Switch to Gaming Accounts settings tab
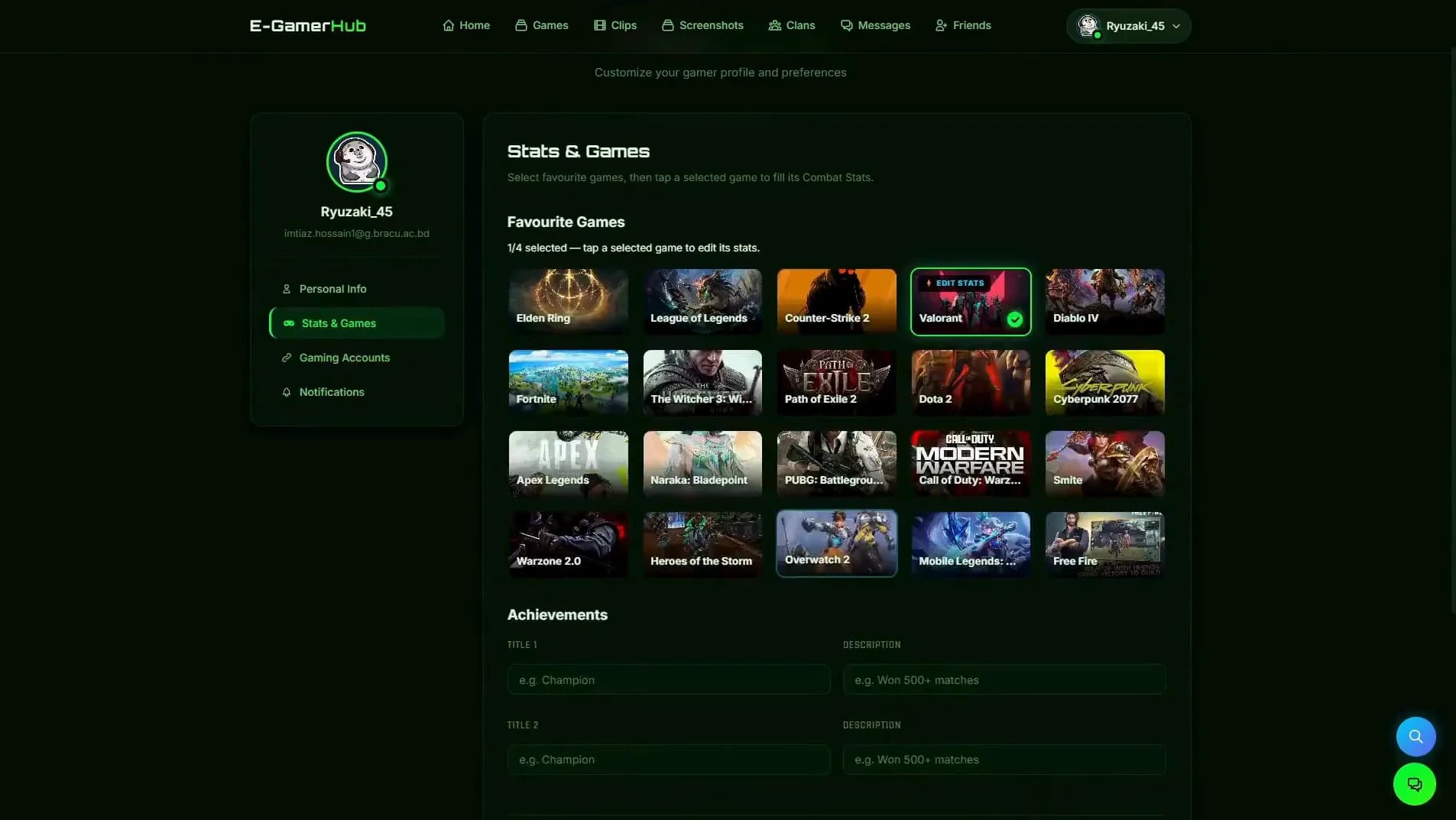Image resolution: width=1456 pixels, height=820 pixels. tap(357, 358)
